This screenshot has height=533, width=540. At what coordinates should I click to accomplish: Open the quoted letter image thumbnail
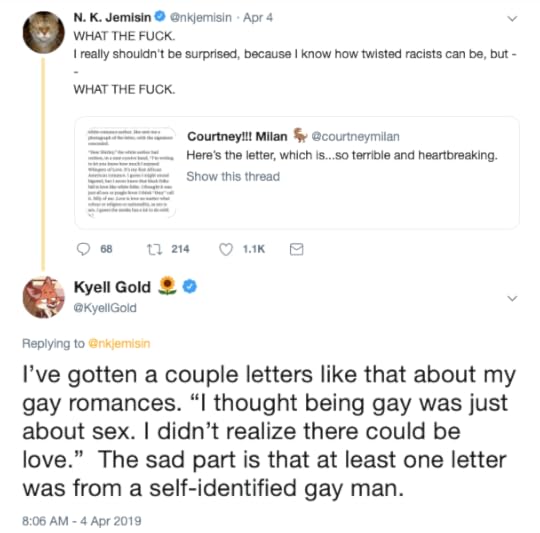point(131,173)
